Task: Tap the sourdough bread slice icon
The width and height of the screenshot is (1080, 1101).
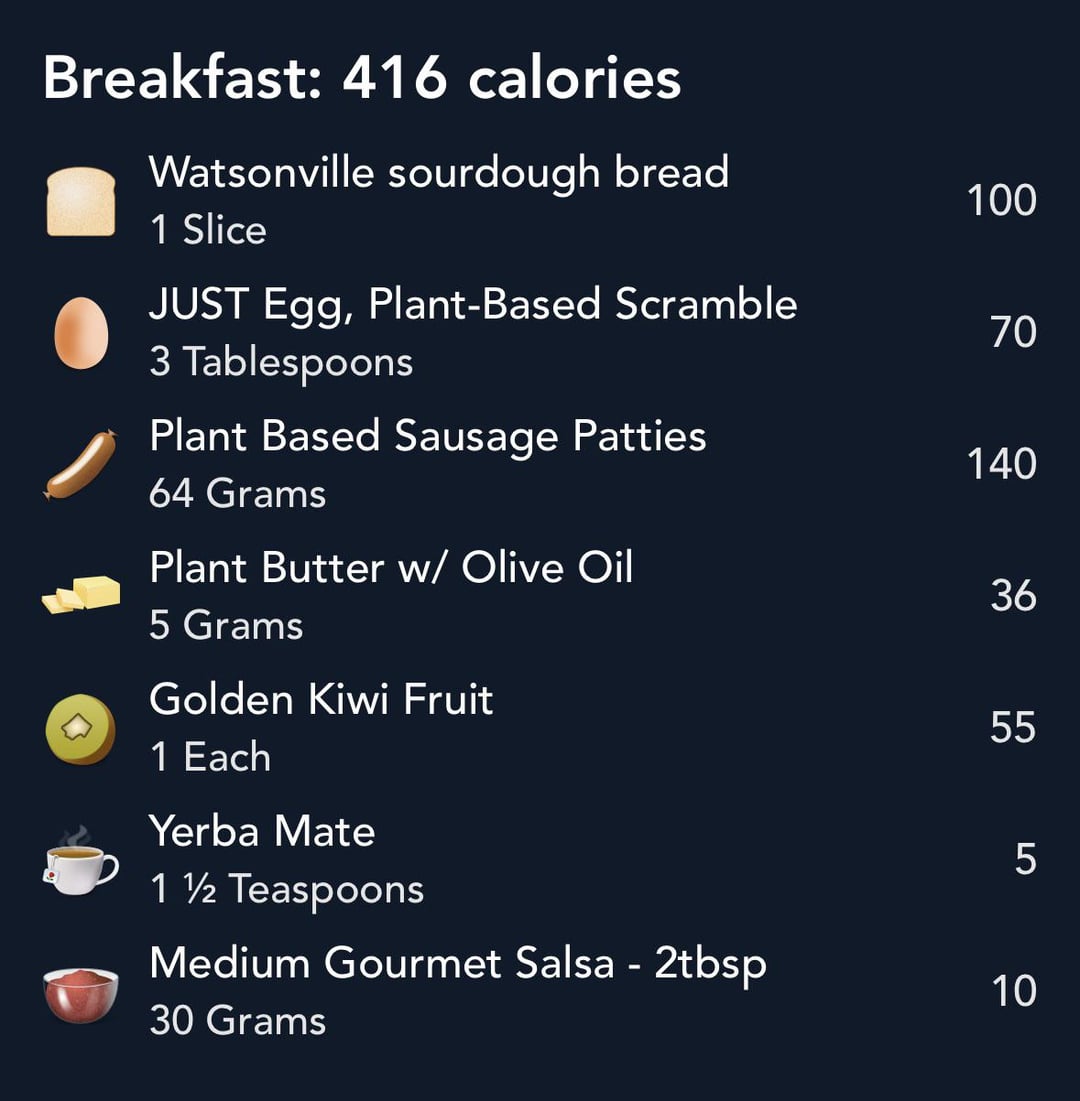Action: (81, 202)
